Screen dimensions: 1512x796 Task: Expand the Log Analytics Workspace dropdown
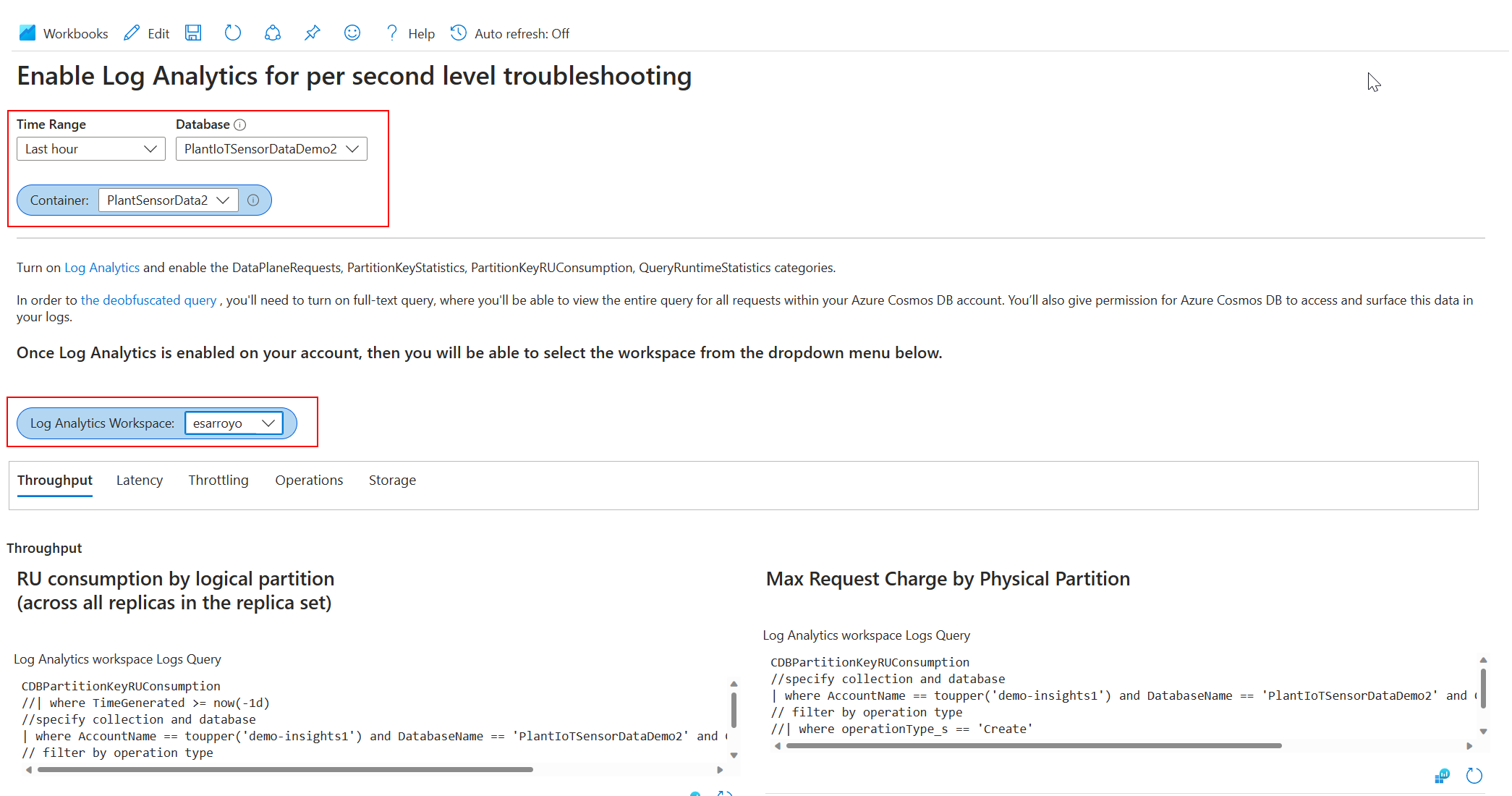click(x=235, y=423)
